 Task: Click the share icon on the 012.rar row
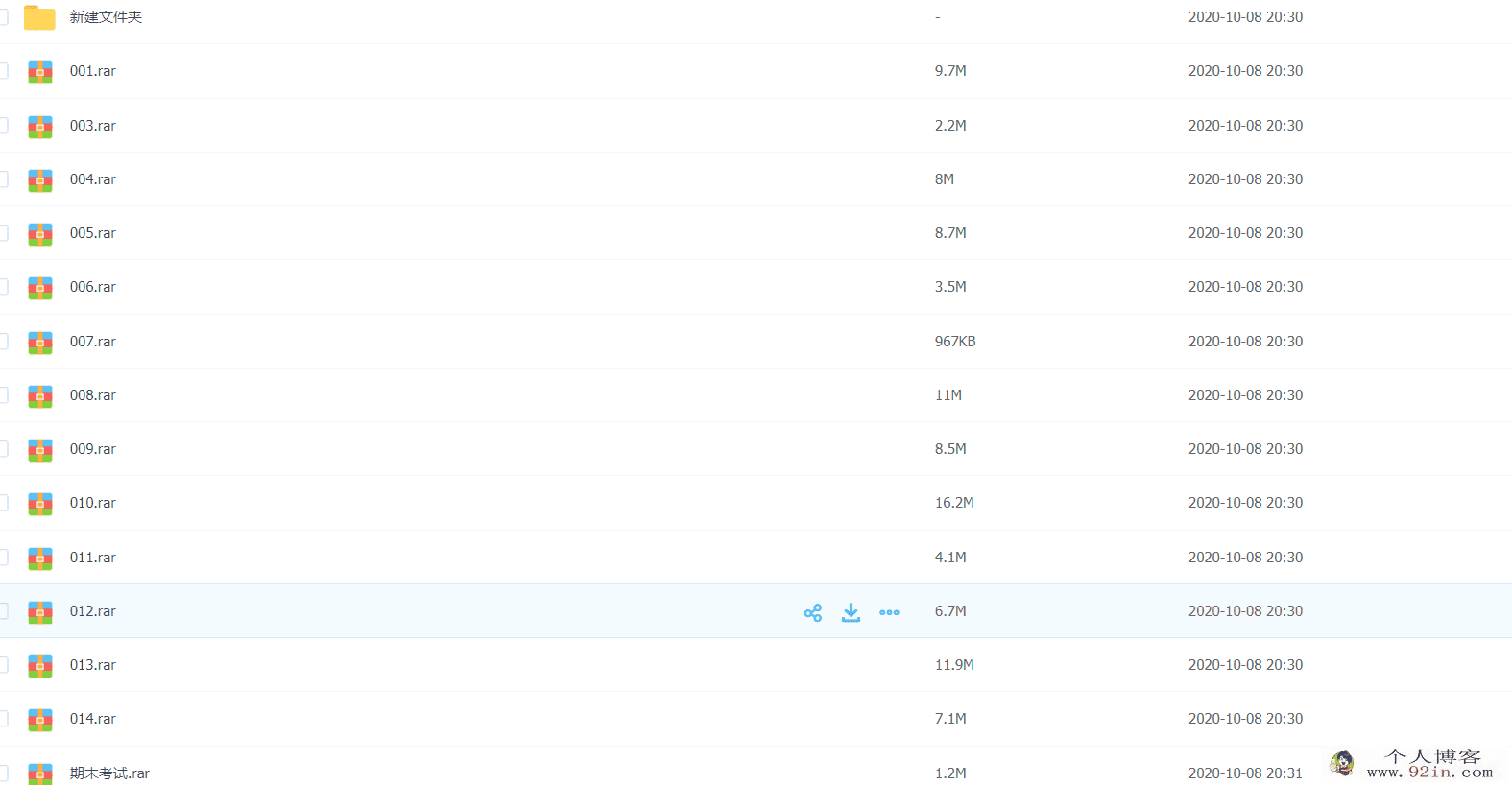pyautogui.click(x=813, y=612)
